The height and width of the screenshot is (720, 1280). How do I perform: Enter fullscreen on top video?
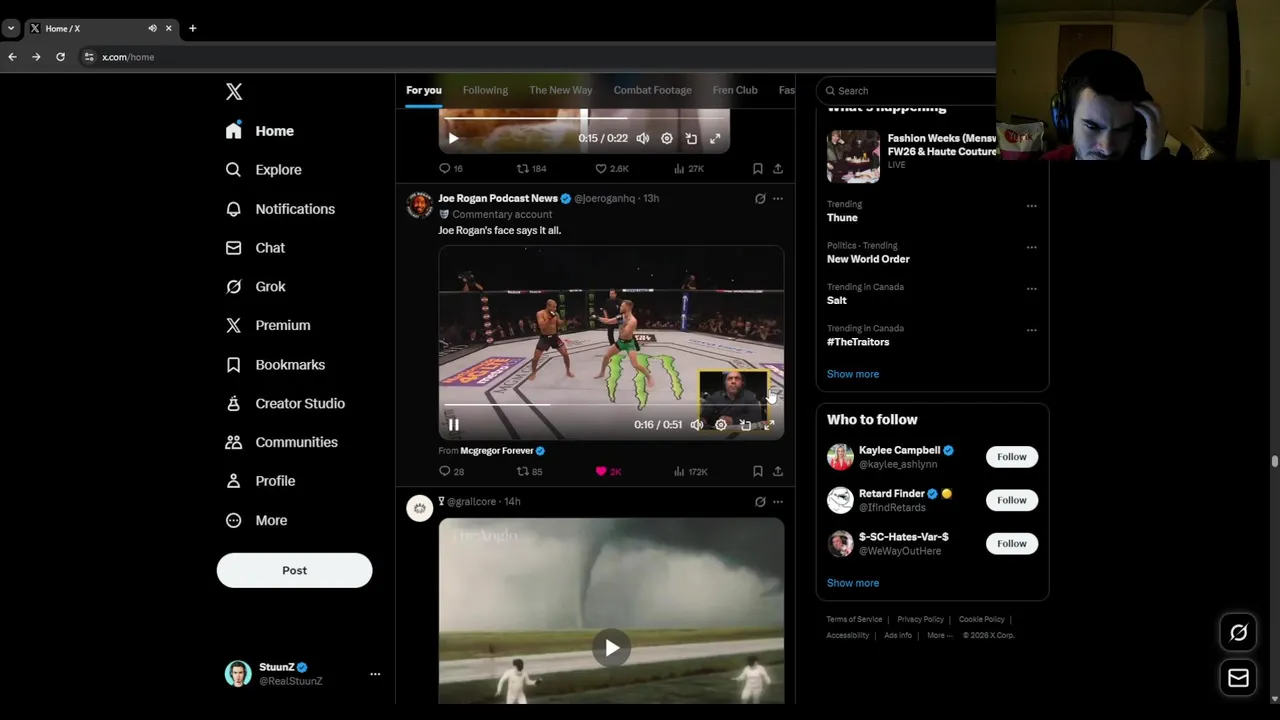715,139
